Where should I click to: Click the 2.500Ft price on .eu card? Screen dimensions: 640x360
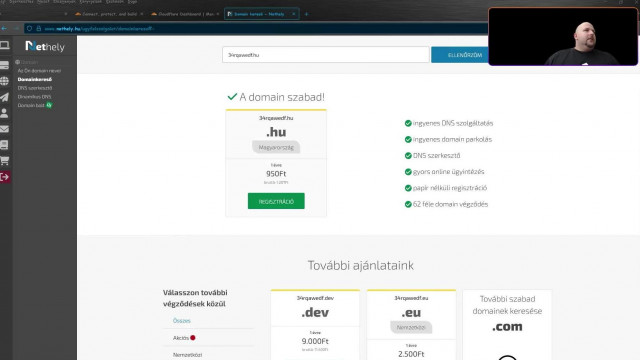coord(411,354)
